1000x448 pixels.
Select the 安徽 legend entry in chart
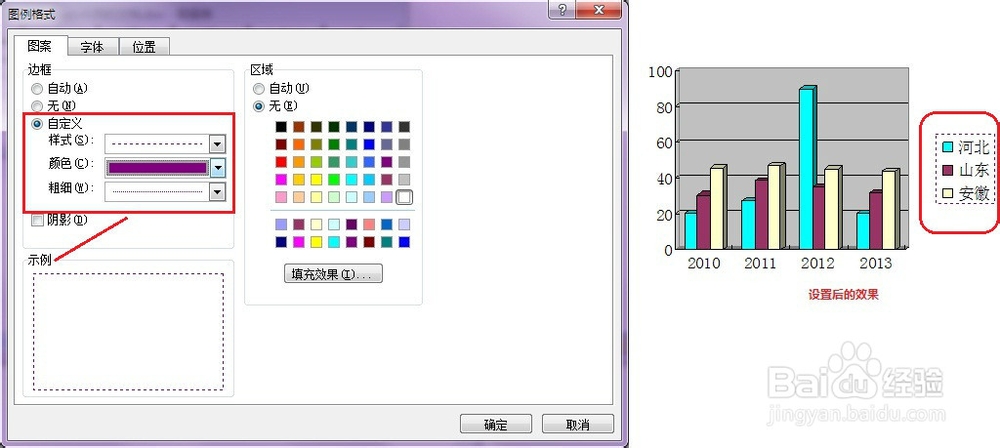[x=966, y=194]
